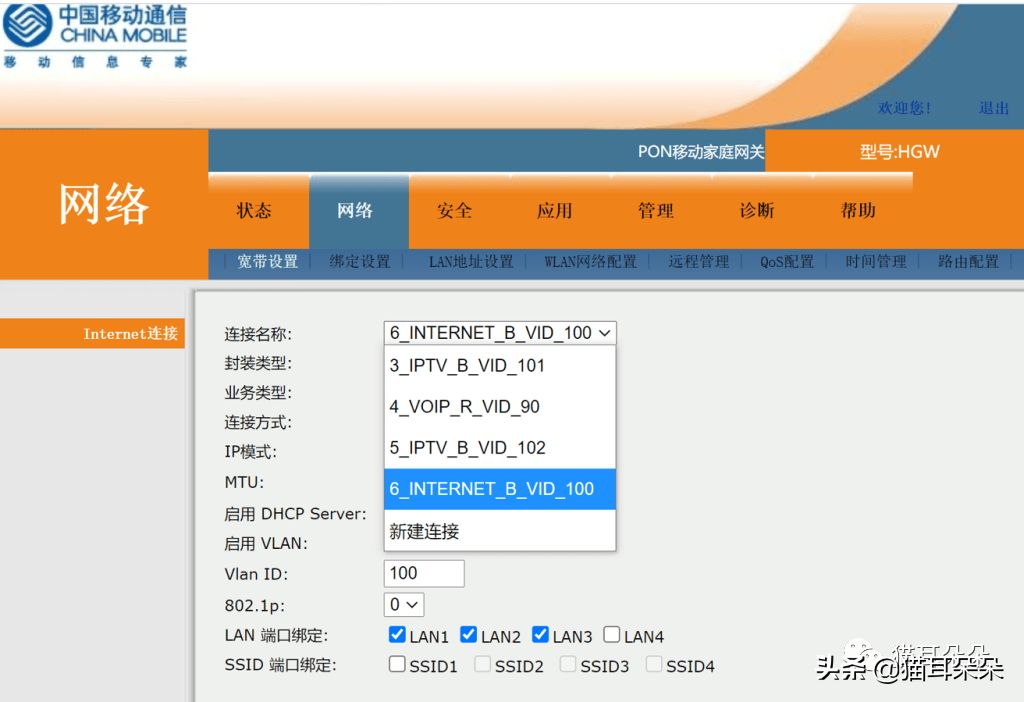Enable the LAN4 checkbox
Viewport: 1024px width, 702px height.
612,635
